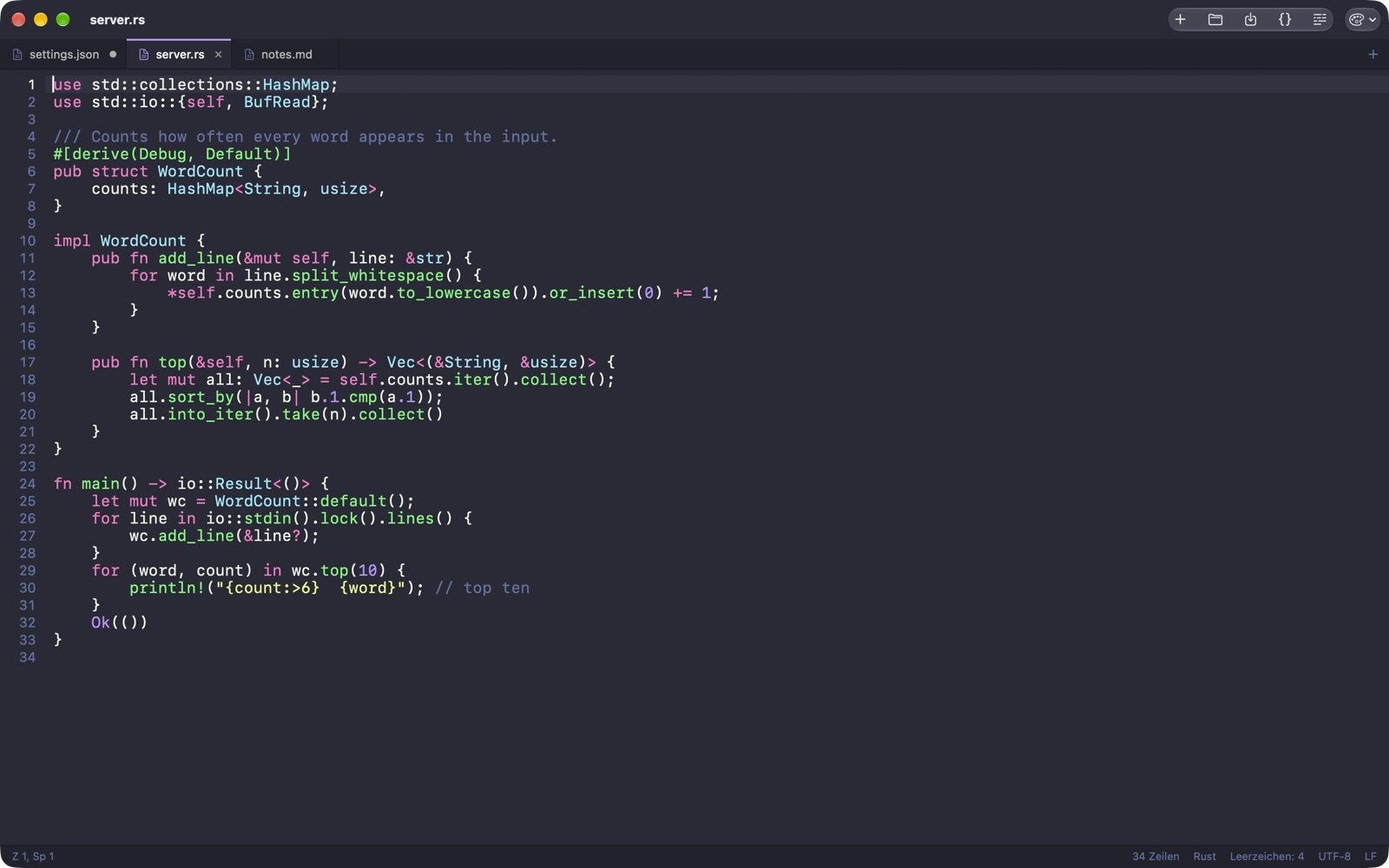Click or_insert on line 13

[592, 293]
